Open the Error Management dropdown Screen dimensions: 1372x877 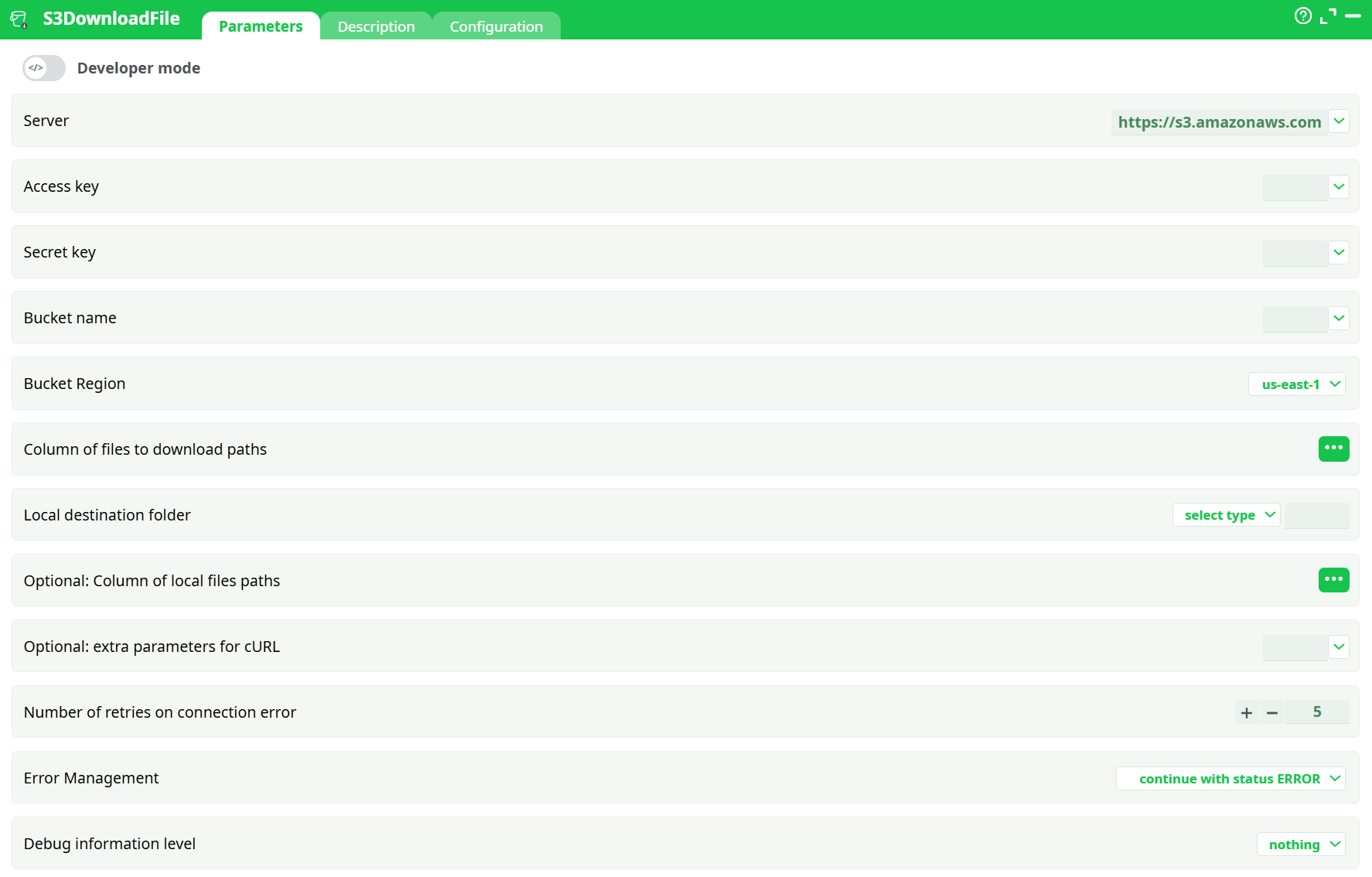(1230, 778)
